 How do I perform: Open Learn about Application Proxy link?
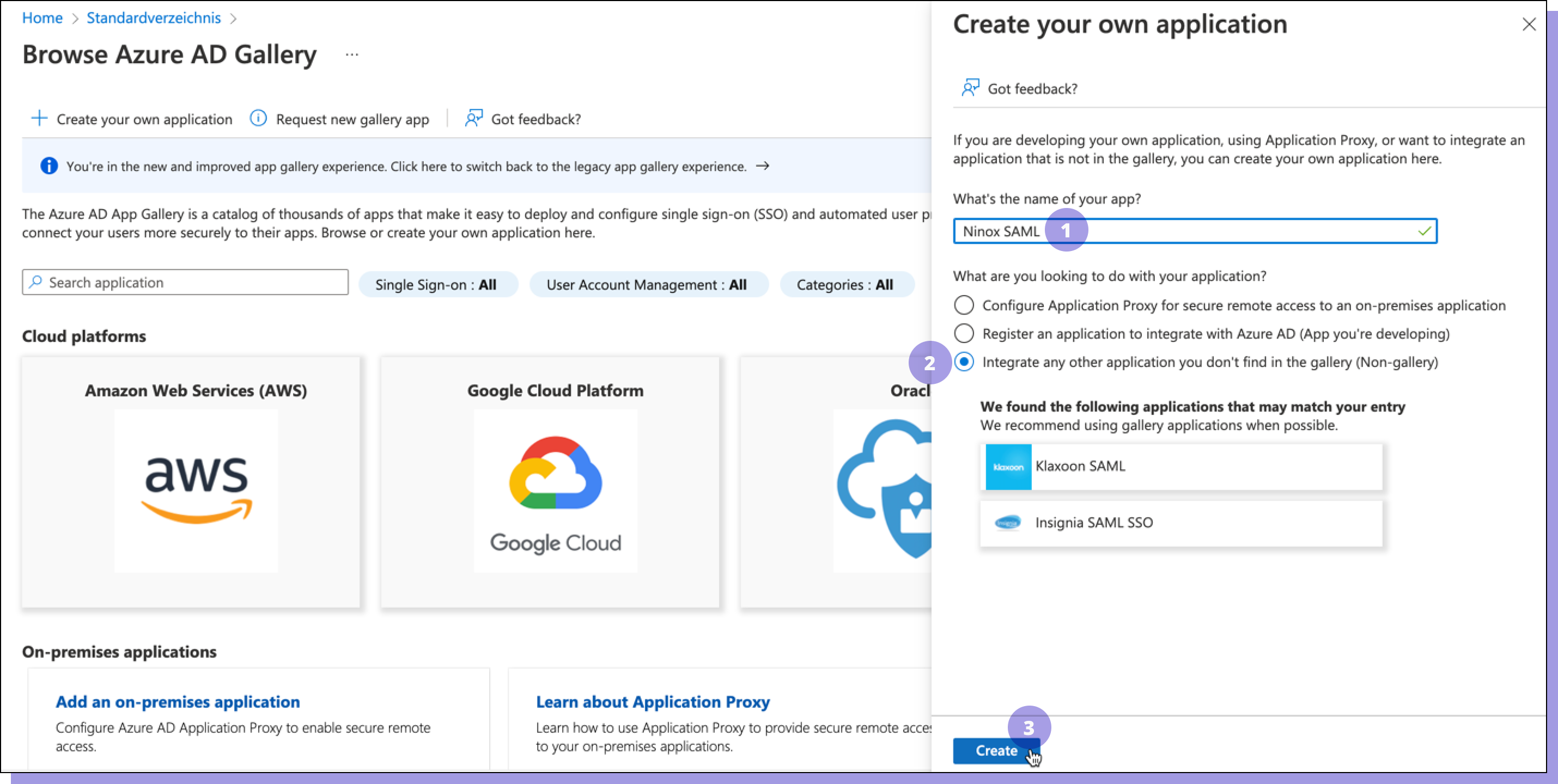tap(653, 702)
